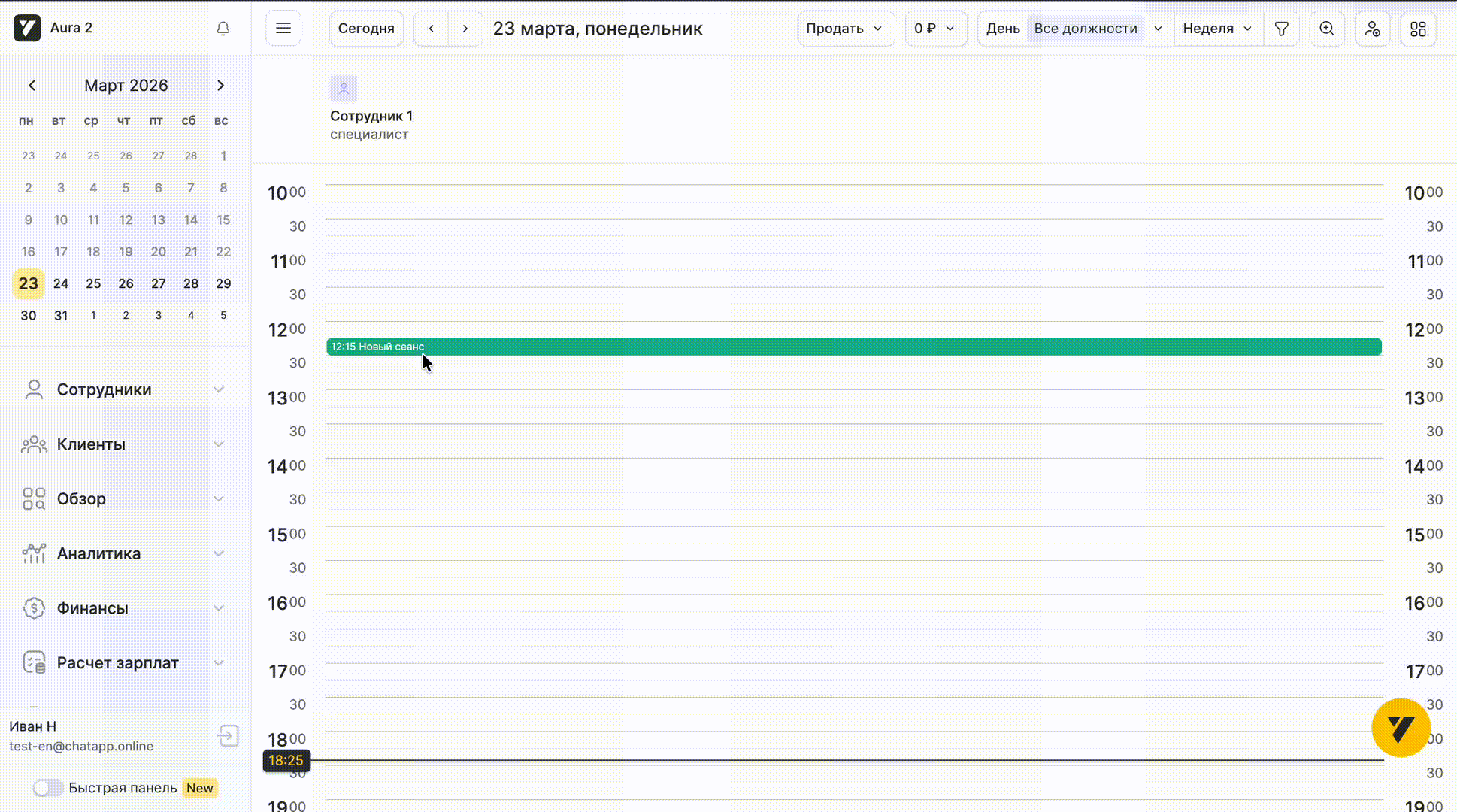Open the notifications bell
Viewport: 1457px width, 812px height.
pos(223,29)
